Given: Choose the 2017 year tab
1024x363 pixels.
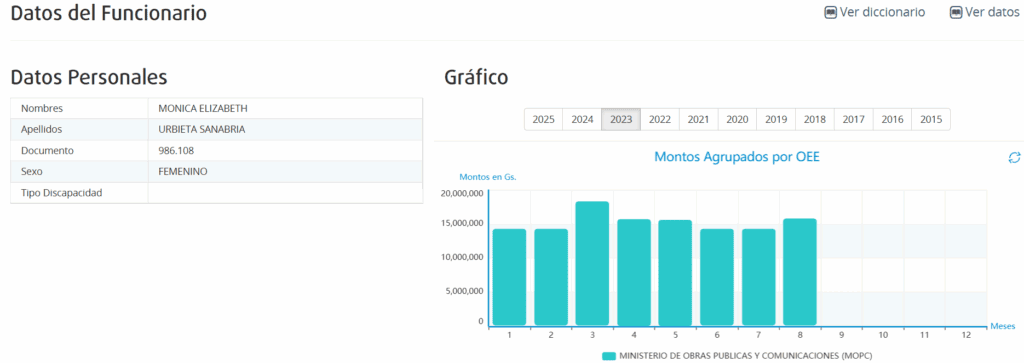Looking at the screenshot, I should click(x=854, y=119).
